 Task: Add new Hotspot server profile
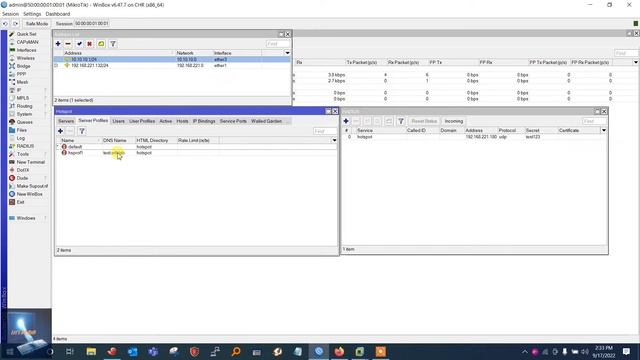(x=60, y=131)
